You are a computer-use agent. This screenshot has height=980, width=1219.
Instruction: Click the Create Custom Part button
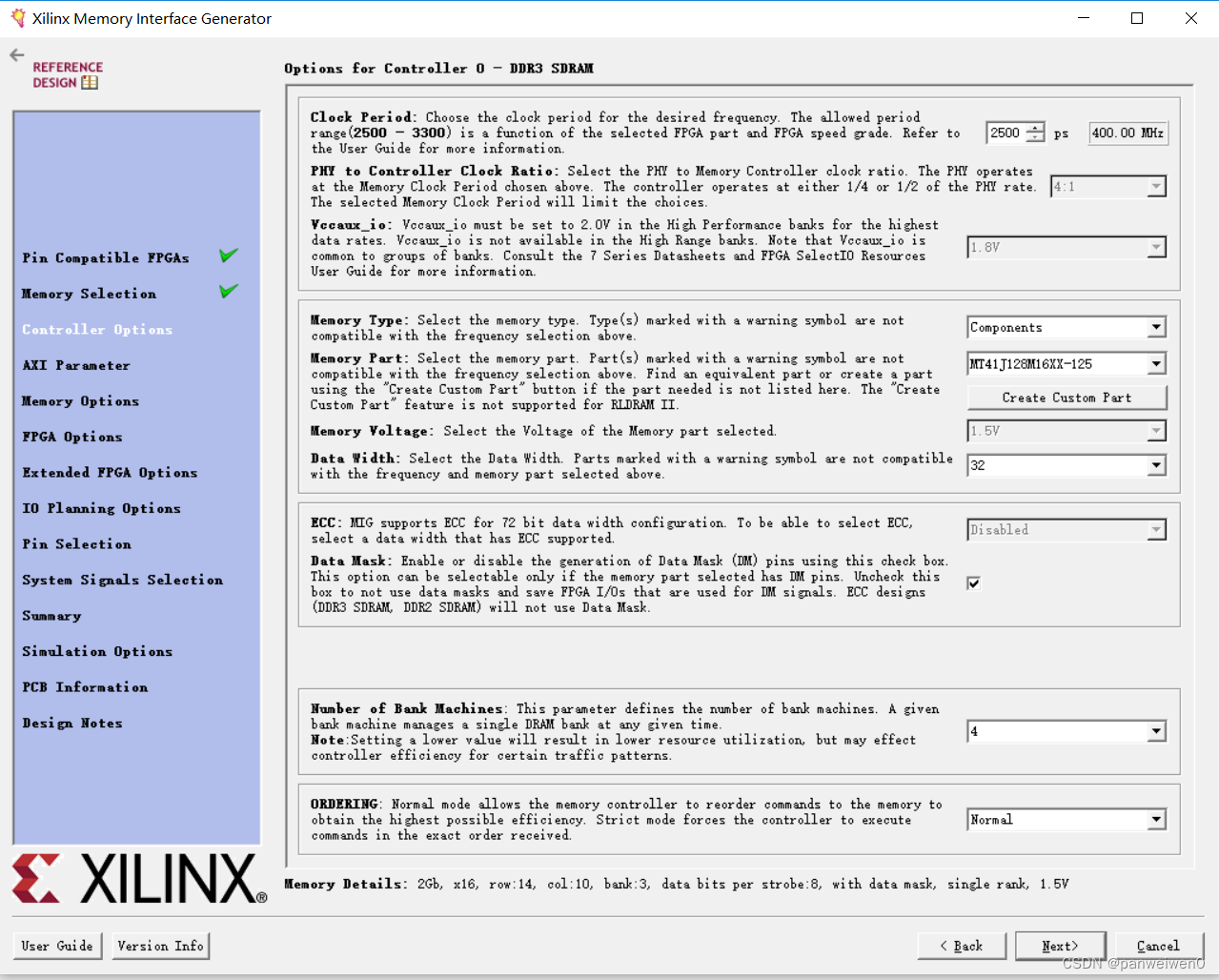[1067, 398]
